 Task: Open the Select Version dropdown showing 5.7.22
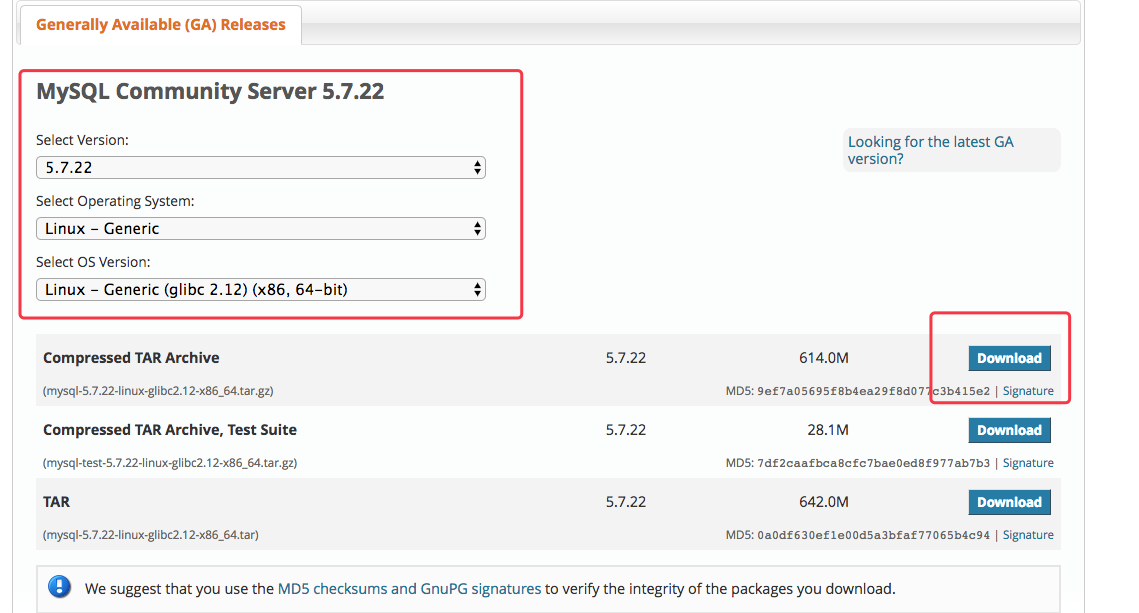click(x=260, y=168)
